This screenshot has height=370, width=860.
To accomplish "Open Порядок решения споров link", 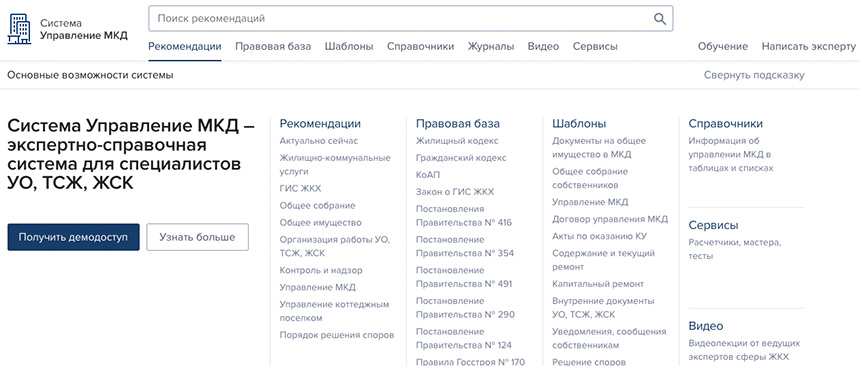I will click(337, 335).
